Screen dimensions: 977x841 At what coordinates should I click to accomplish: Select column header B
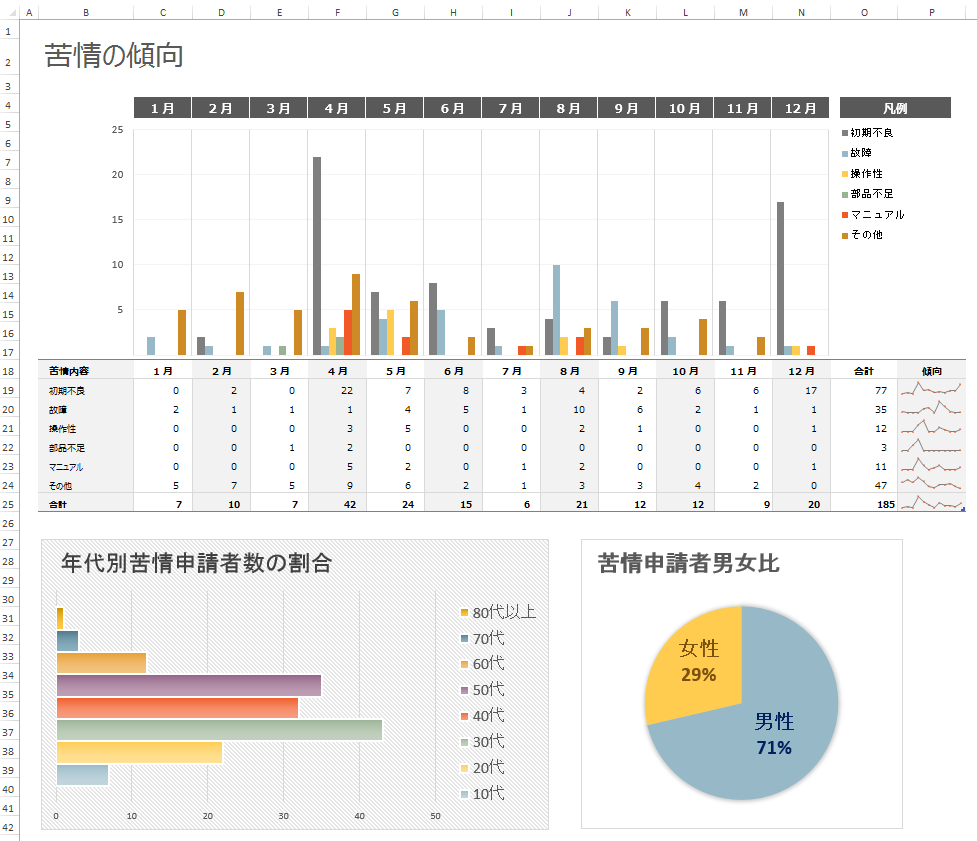click(x=86, y=12)
